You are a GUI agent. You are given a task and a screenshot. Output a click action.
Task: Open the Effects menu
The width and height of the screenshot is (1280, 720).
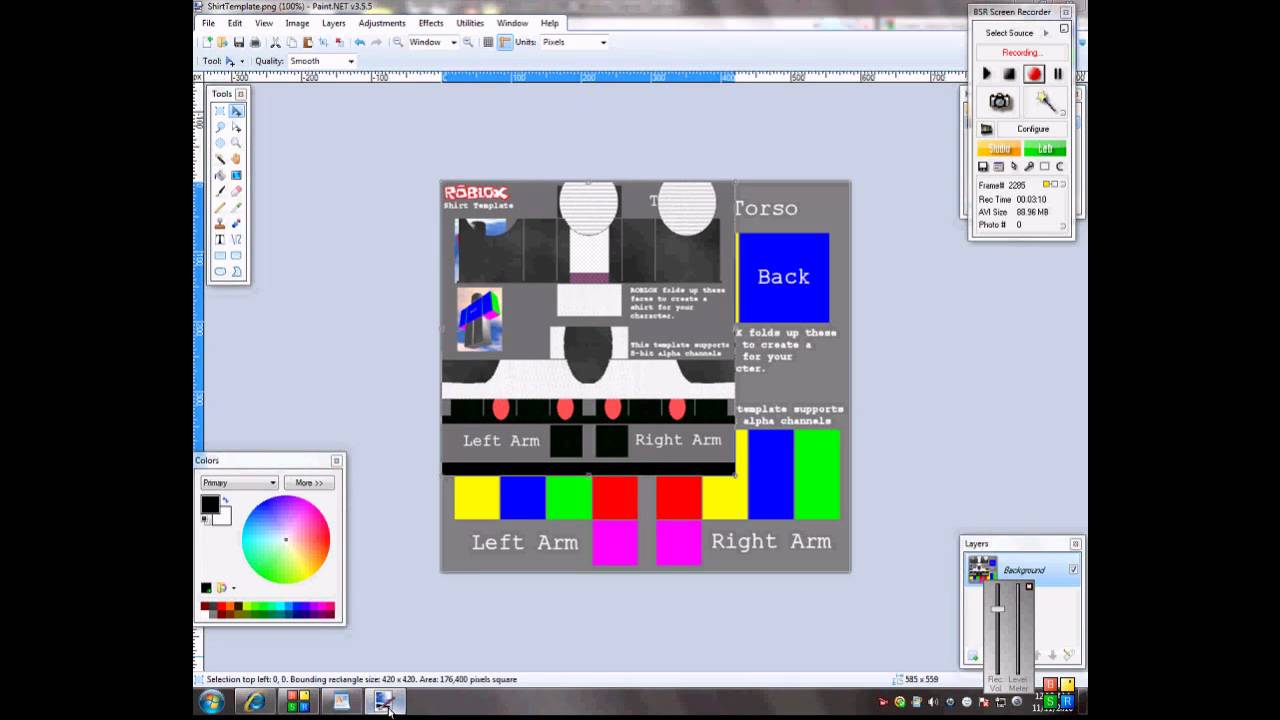click(x=431, y=23)
